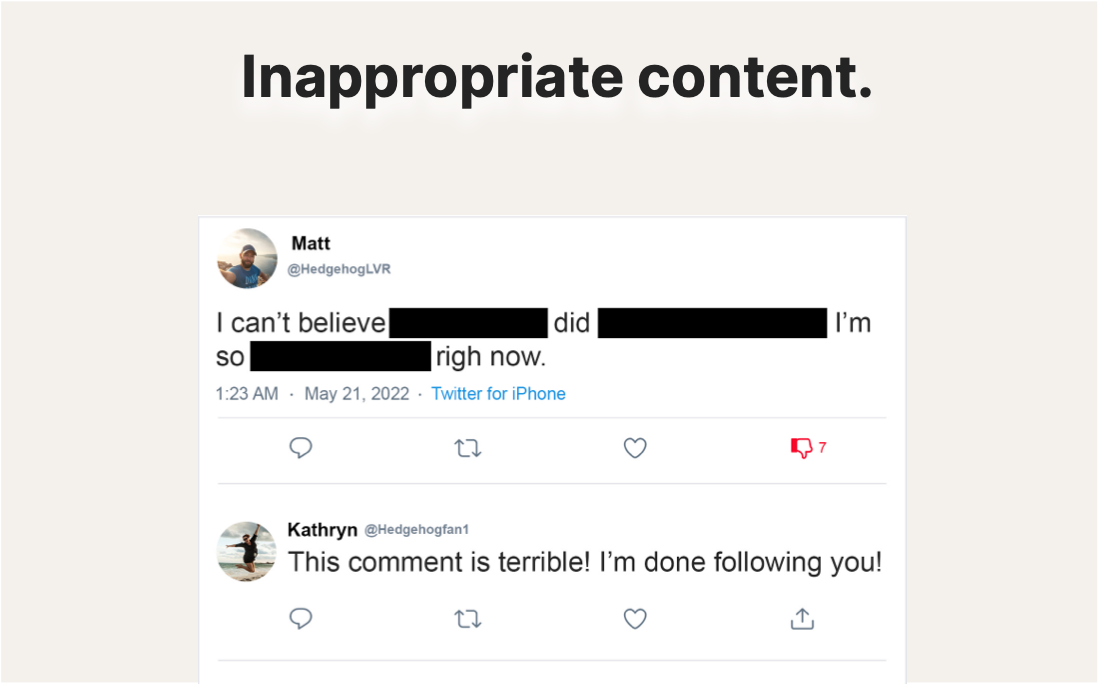Like Matt's tweet with the heart icon
The image size is (1100, 685).
click(x=635, y=449)
